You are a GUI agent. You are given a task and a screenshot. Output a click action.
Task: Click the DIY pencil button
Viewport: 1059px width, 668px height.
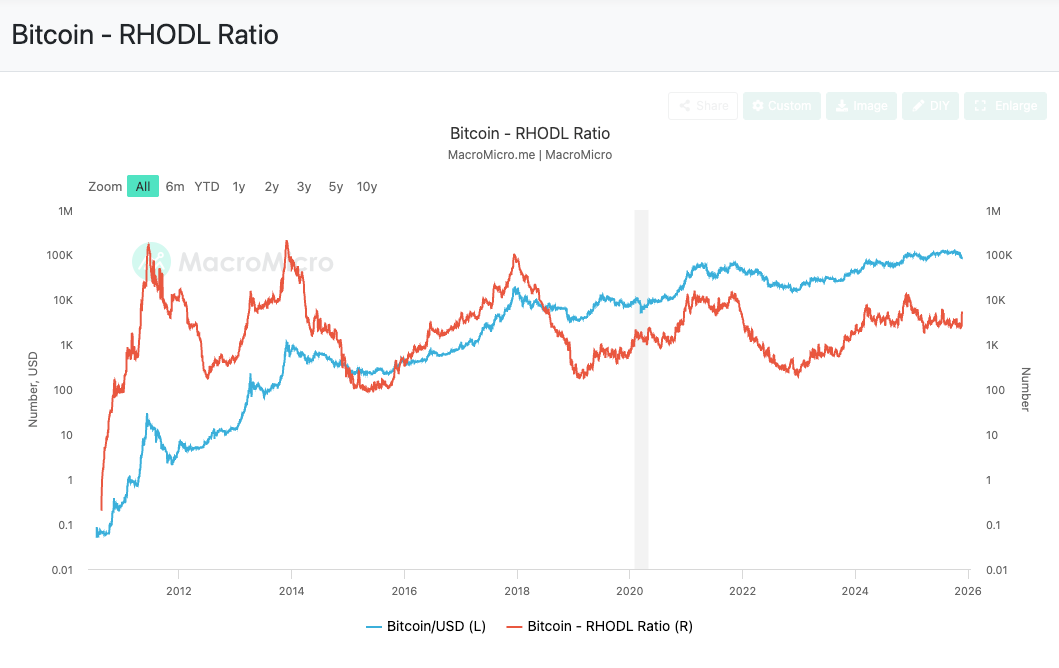[930, 106]
